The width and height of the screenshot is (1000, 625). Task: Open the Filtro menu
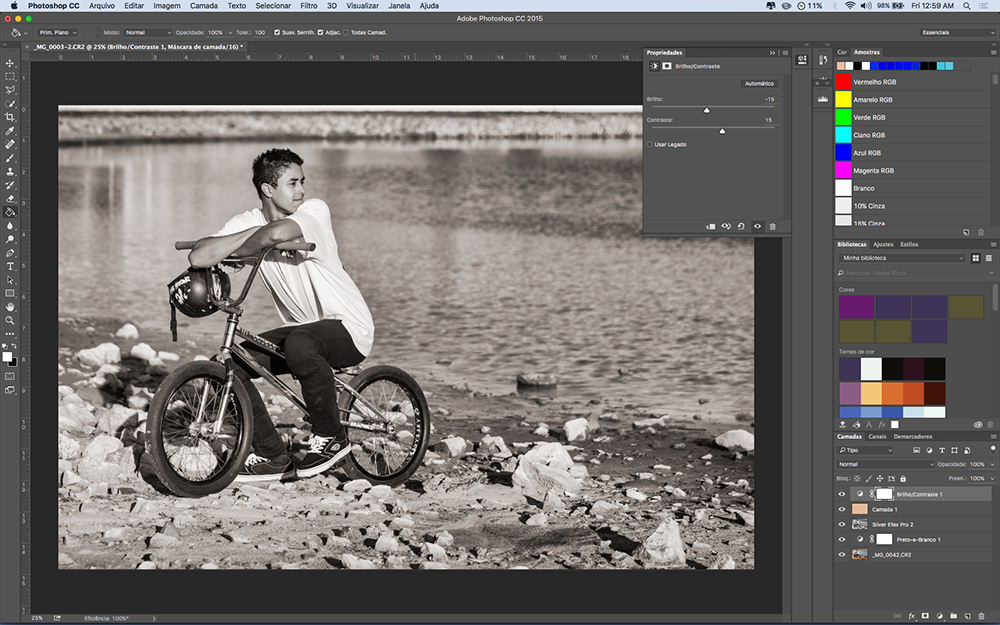[x=309, y=6]
